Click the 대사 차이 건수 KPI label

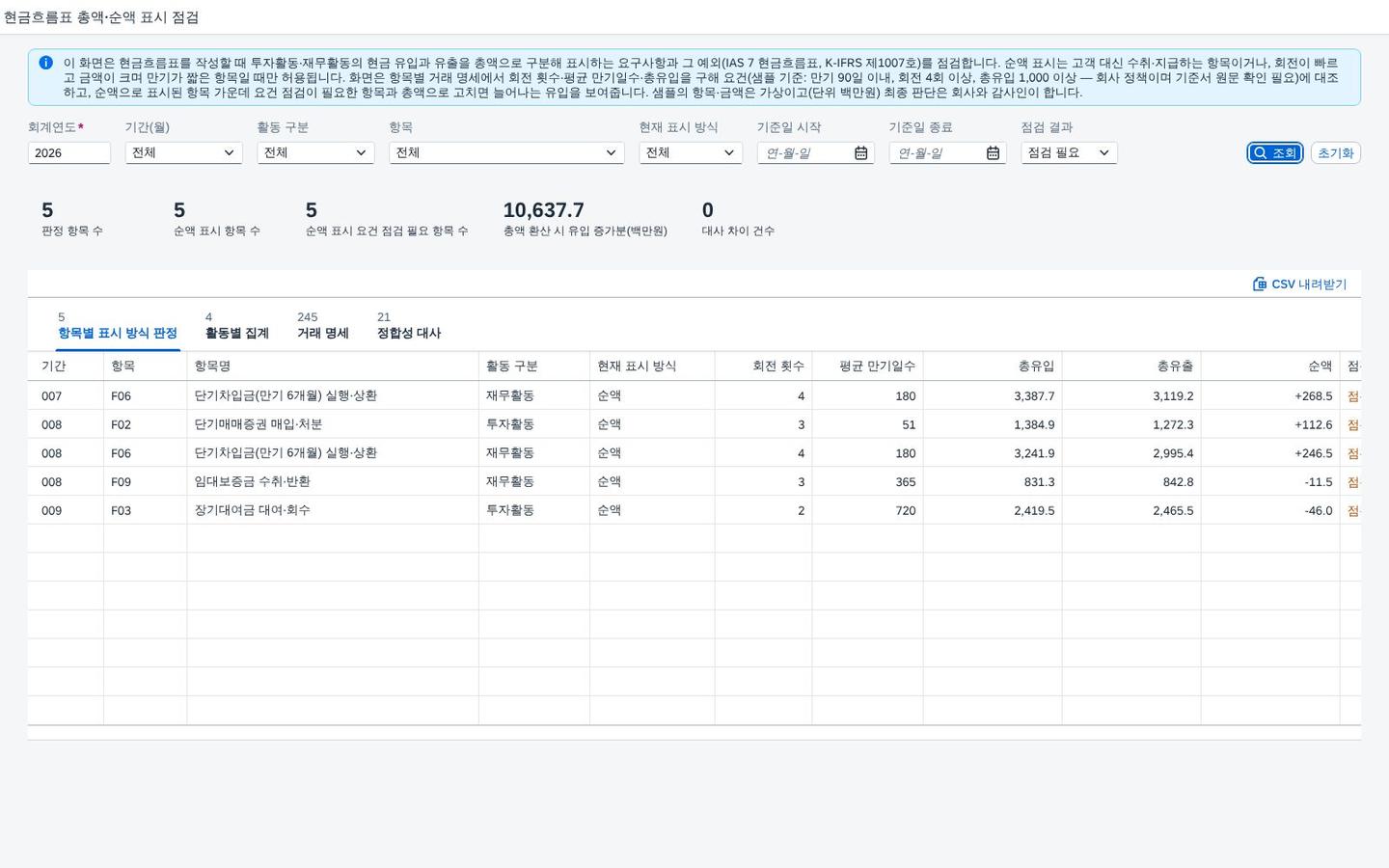738,231
